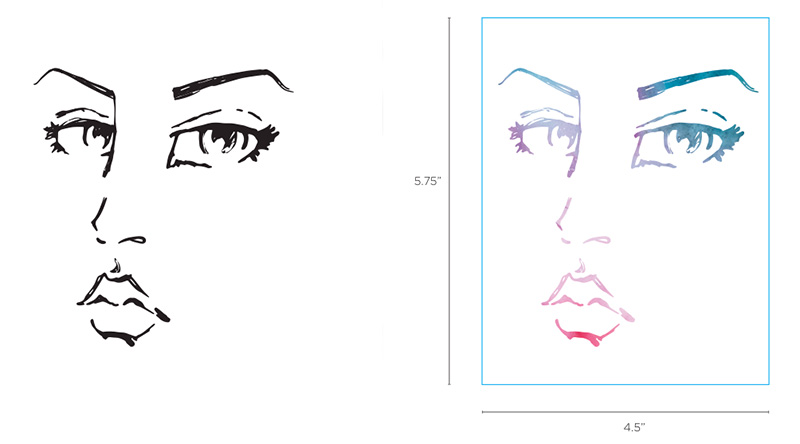The width and height of the screenshot is (800, 444).
Task: Click the black sketch's lower lip stroke
Action: 122,334
